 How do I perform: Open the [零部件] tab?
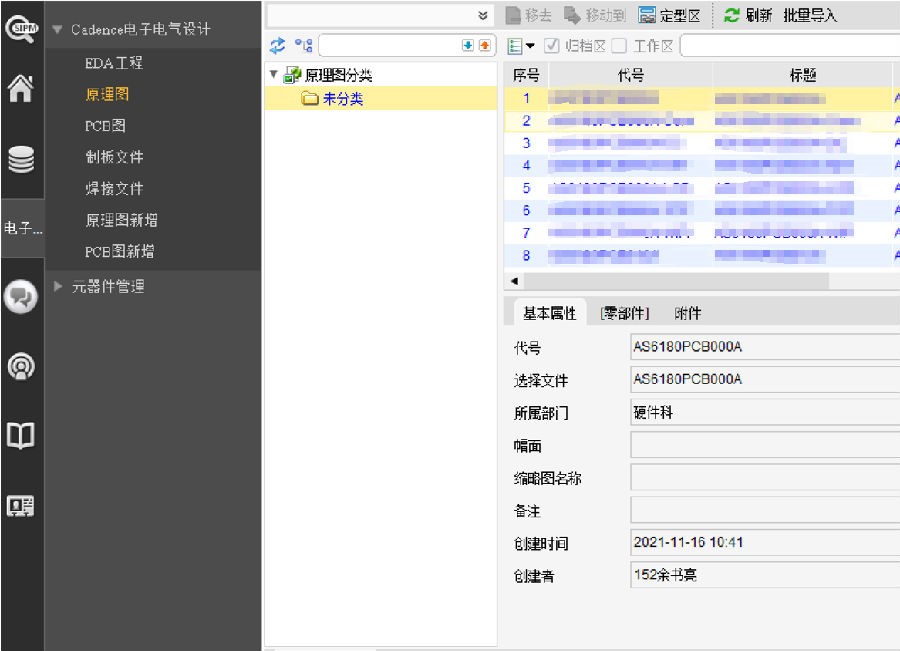tap(625, 313)
